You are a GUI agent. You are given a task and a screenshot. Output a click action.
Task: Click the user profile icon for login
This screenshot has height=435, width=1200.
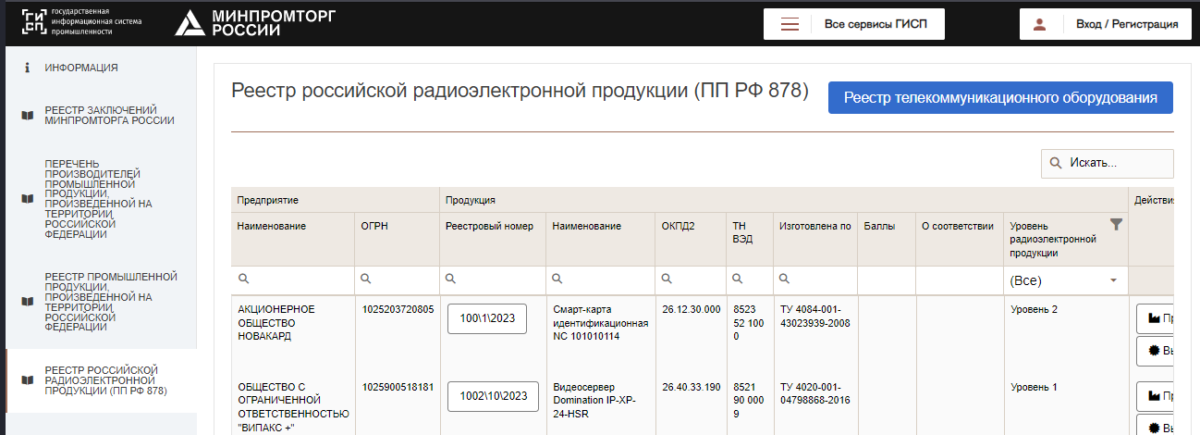[1039, 24]
